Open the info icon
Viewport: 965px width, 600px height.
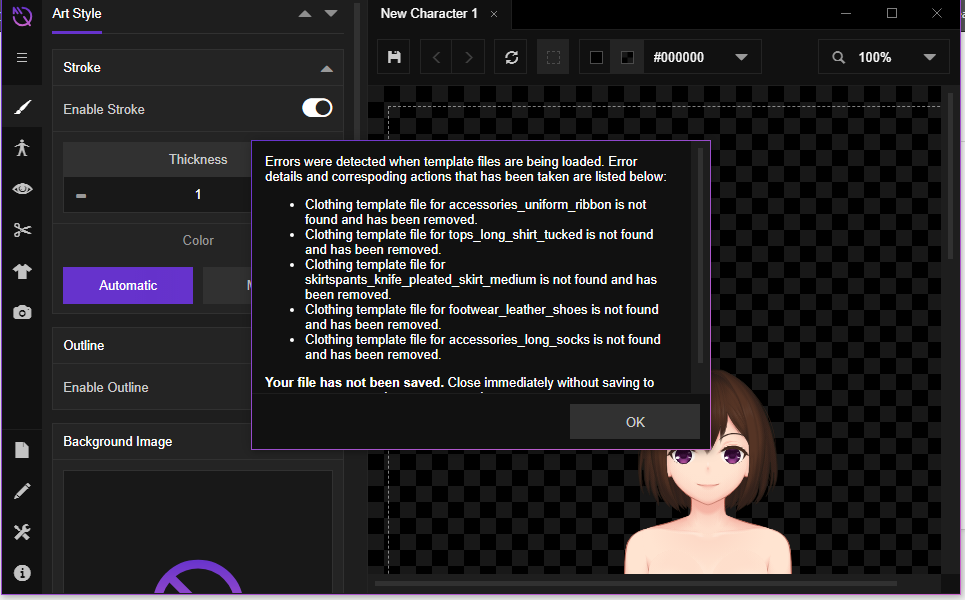coord(22,573)
